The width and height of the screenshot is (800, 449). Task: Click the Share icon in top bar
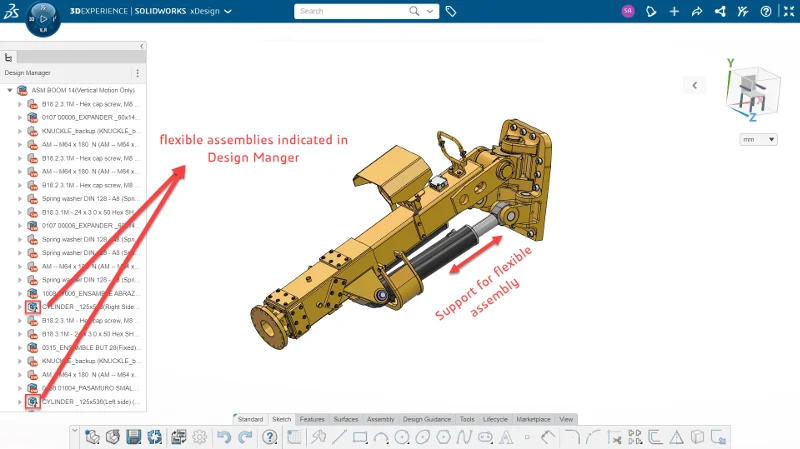coord(718,12)
